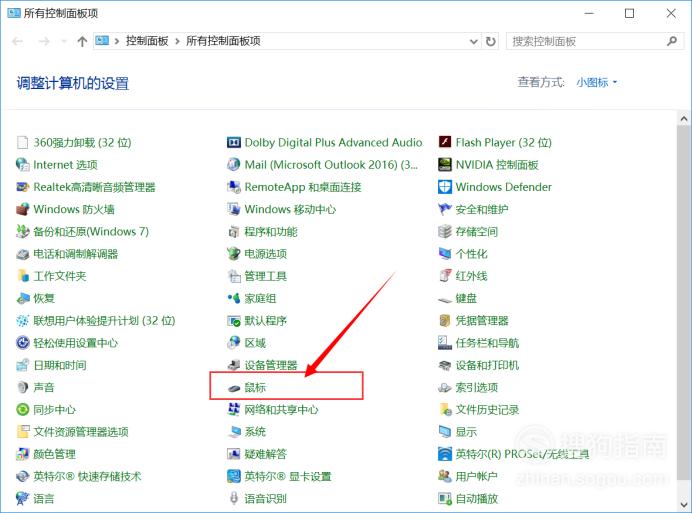Click the RemoteApp 和桌面连接 icon
This screenshot has height=513, width=692.
click(233, 187)
